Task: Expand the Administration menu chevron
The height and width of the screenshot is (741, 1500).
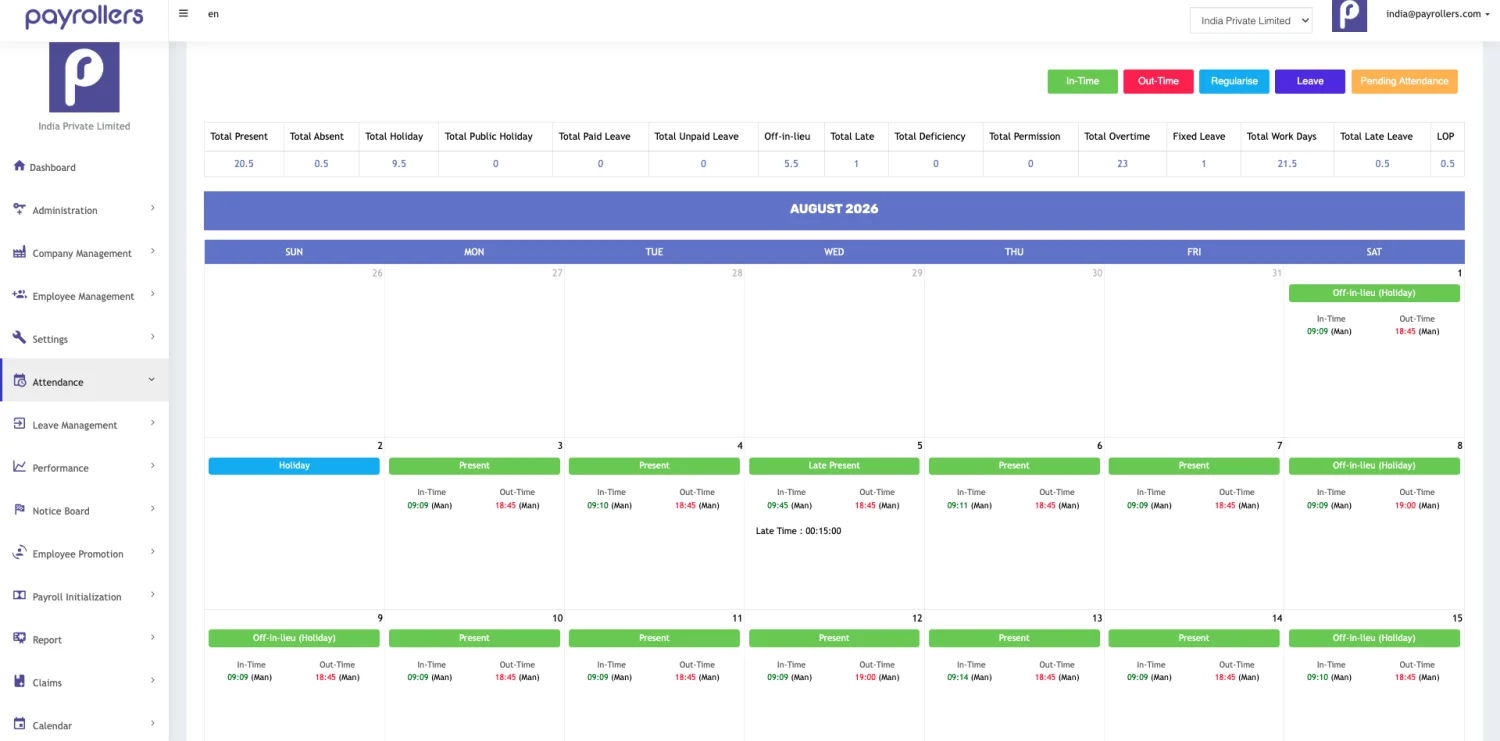Action: pyautogui.click(x=153, y=208)
